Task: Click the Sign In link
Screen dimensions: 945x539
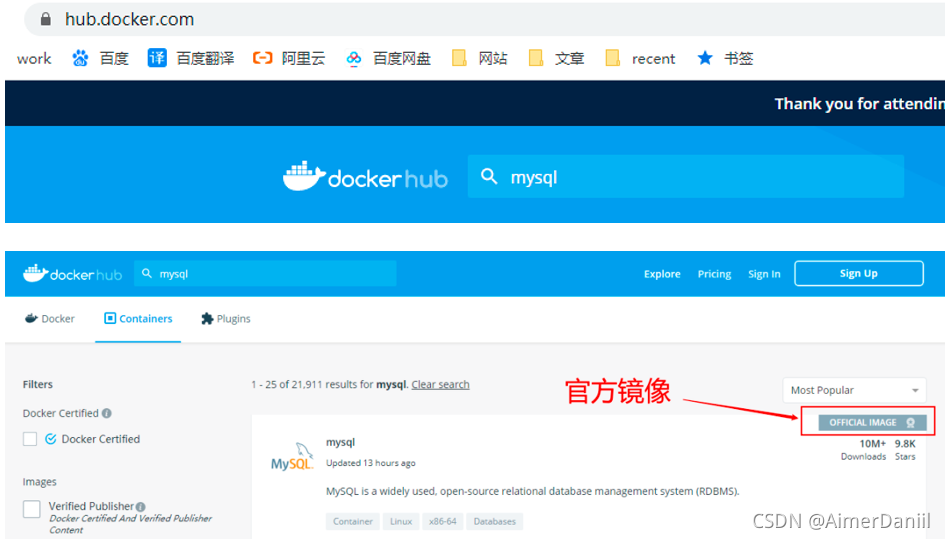Action: [764, 274]
